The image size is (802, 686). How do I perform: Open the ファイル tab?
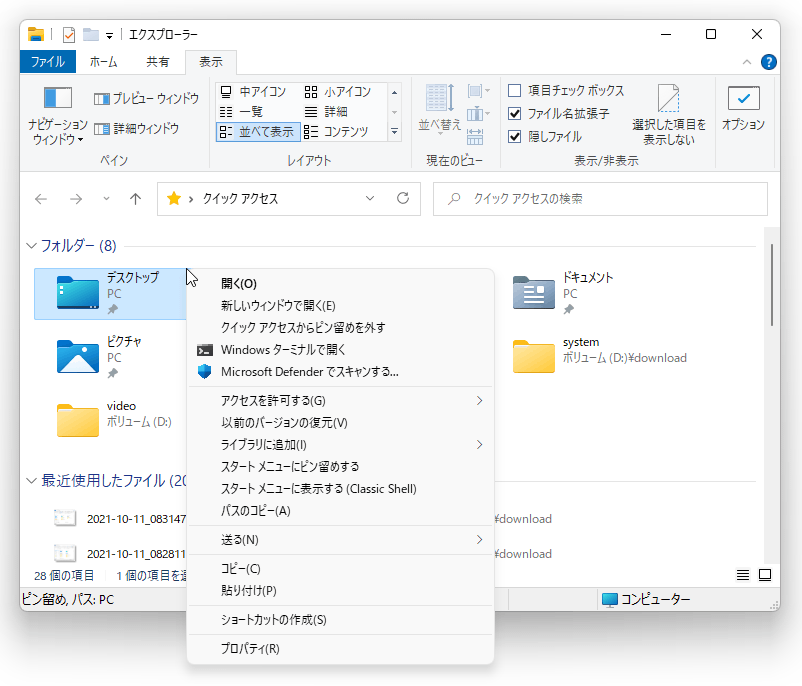tap(48, 62)
